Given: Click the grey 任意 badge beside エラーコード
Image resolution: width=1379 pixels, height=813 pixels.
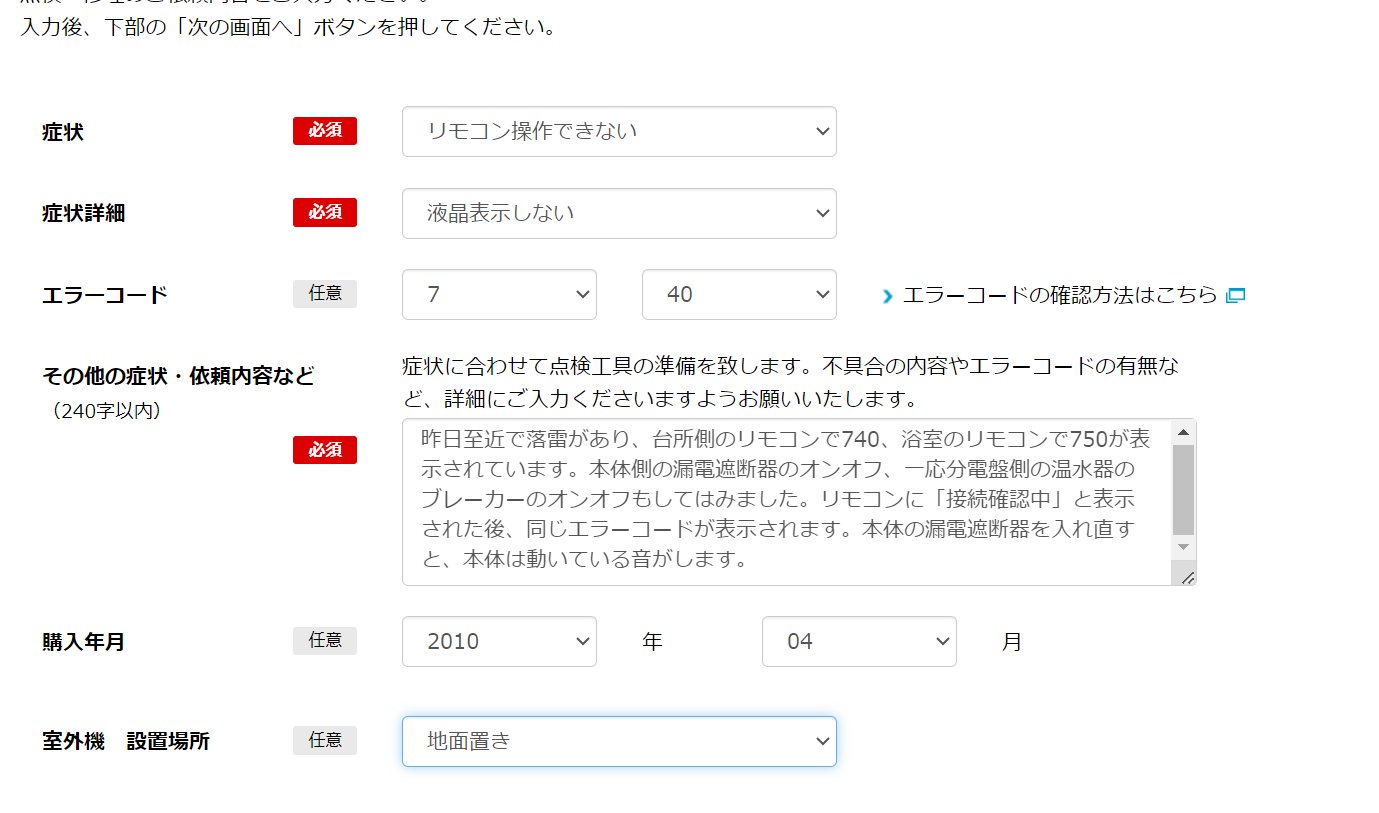Looking at the screenshot, I should pos(325,294).
